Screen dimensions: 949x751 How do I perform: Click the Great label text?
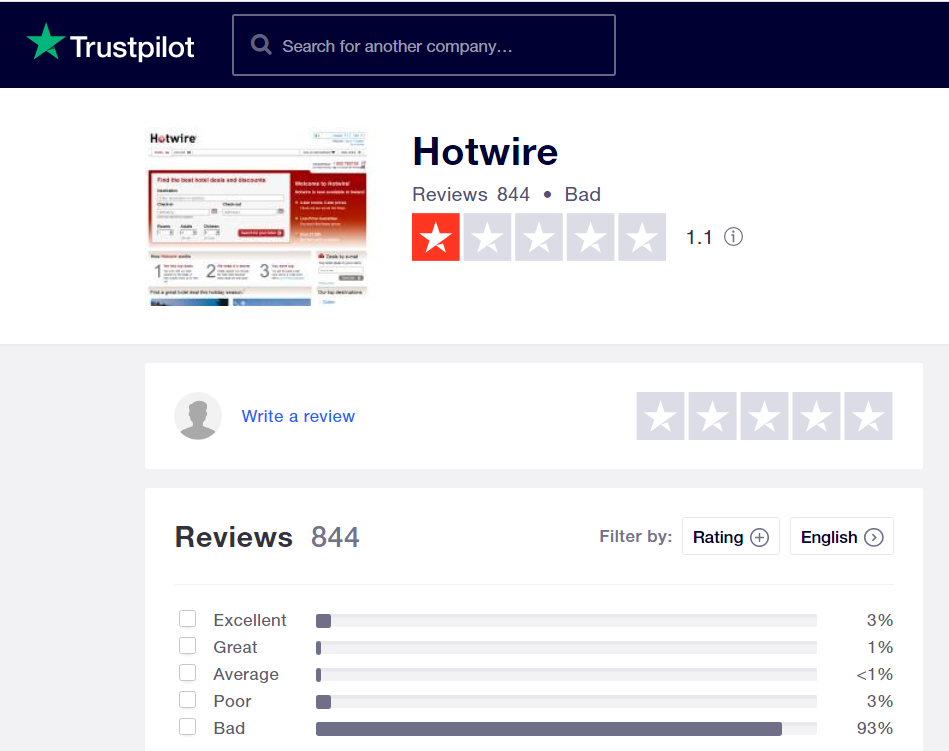point(235,648)
